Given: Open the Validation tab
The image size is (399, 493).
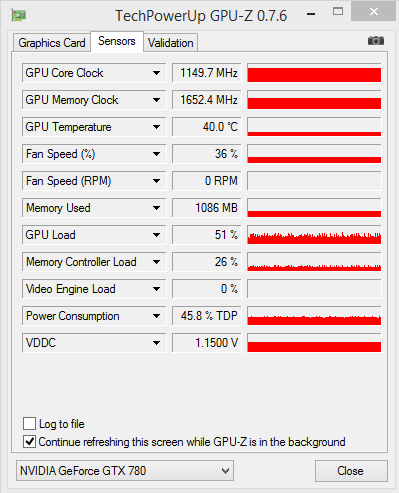Looking at the screenshot, I should click(171, 43).
